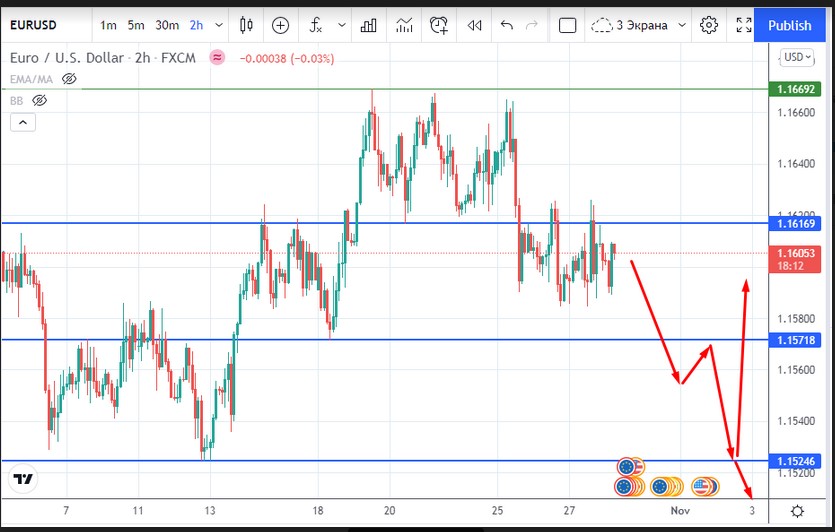Viewport: 835px width, 532px height.
Task: Select the 5m timeframe
Action: pyautogui.click(x=135, y=25)
